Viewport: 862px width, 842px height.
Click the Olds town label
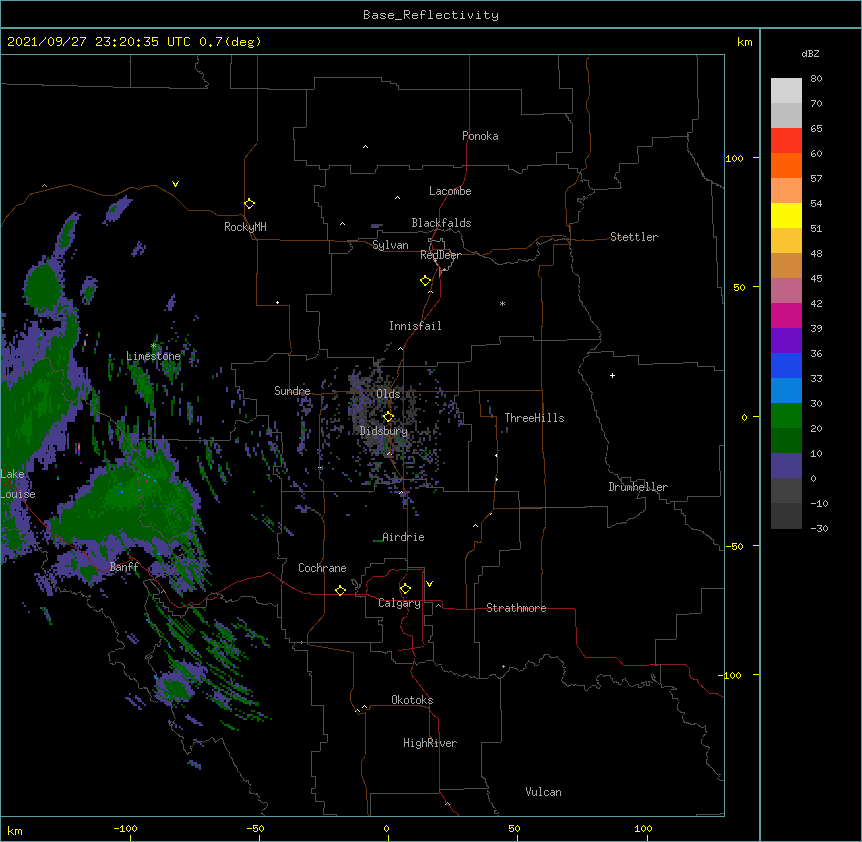point(388,394)
